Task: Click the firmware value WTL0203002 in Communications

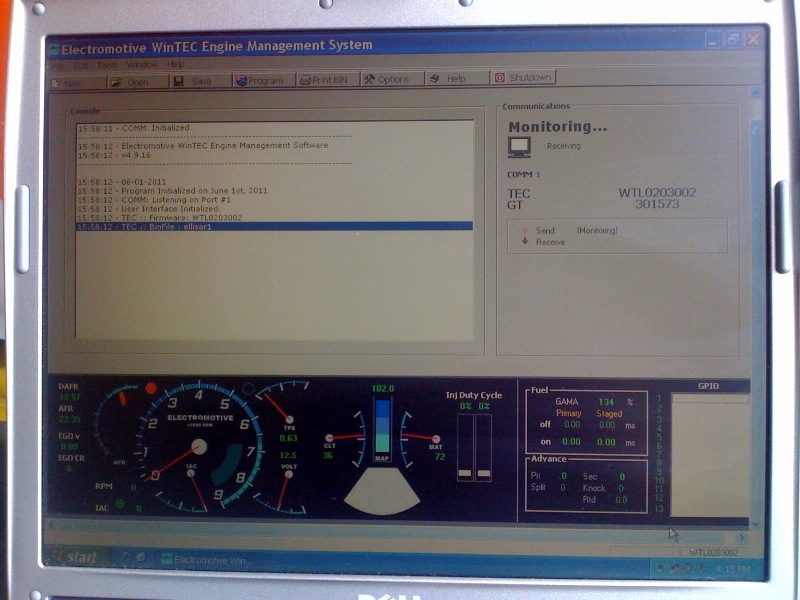Action: point(657,192)
